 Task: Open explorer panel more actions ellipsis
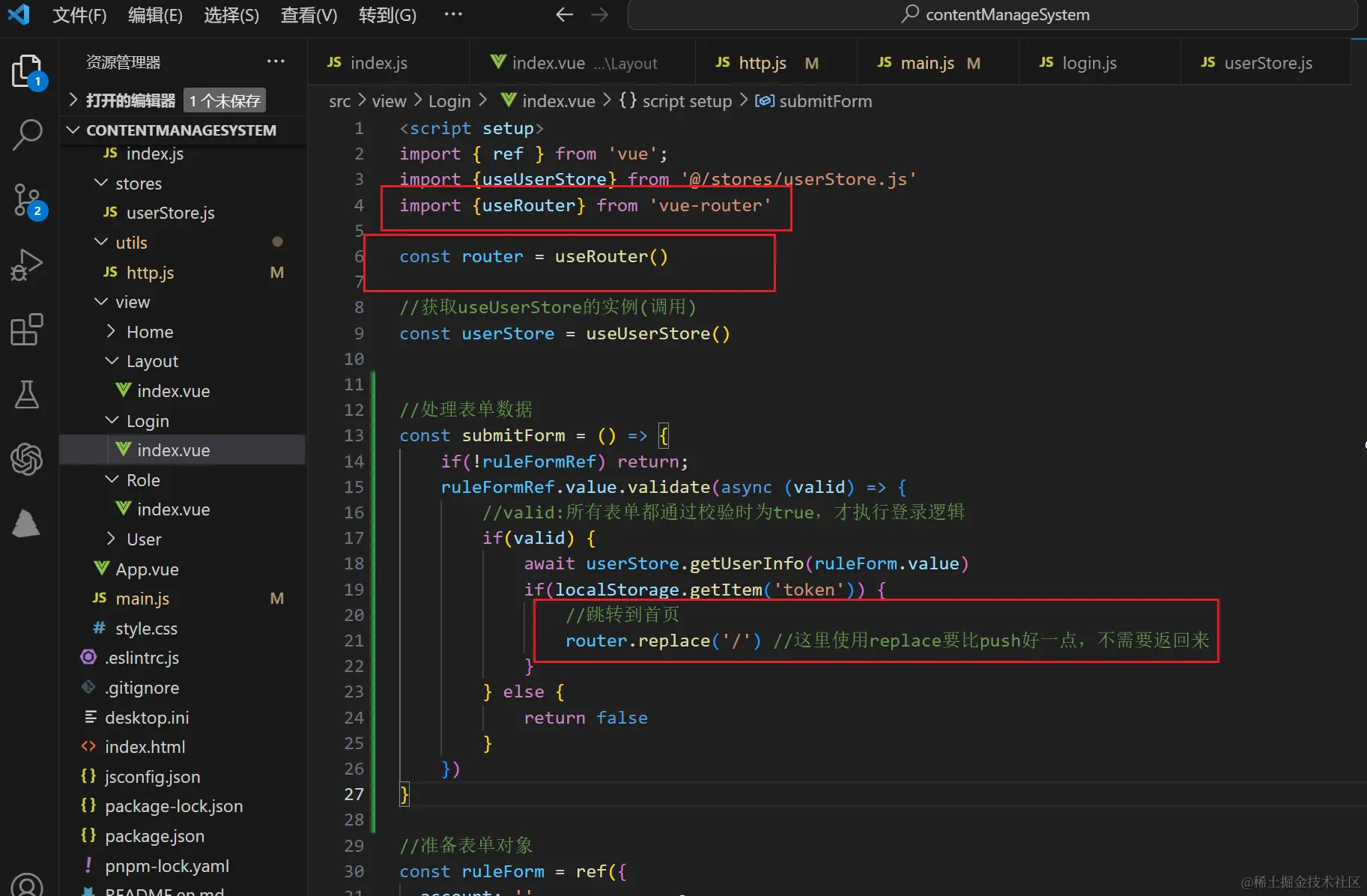tap(276, 61)
